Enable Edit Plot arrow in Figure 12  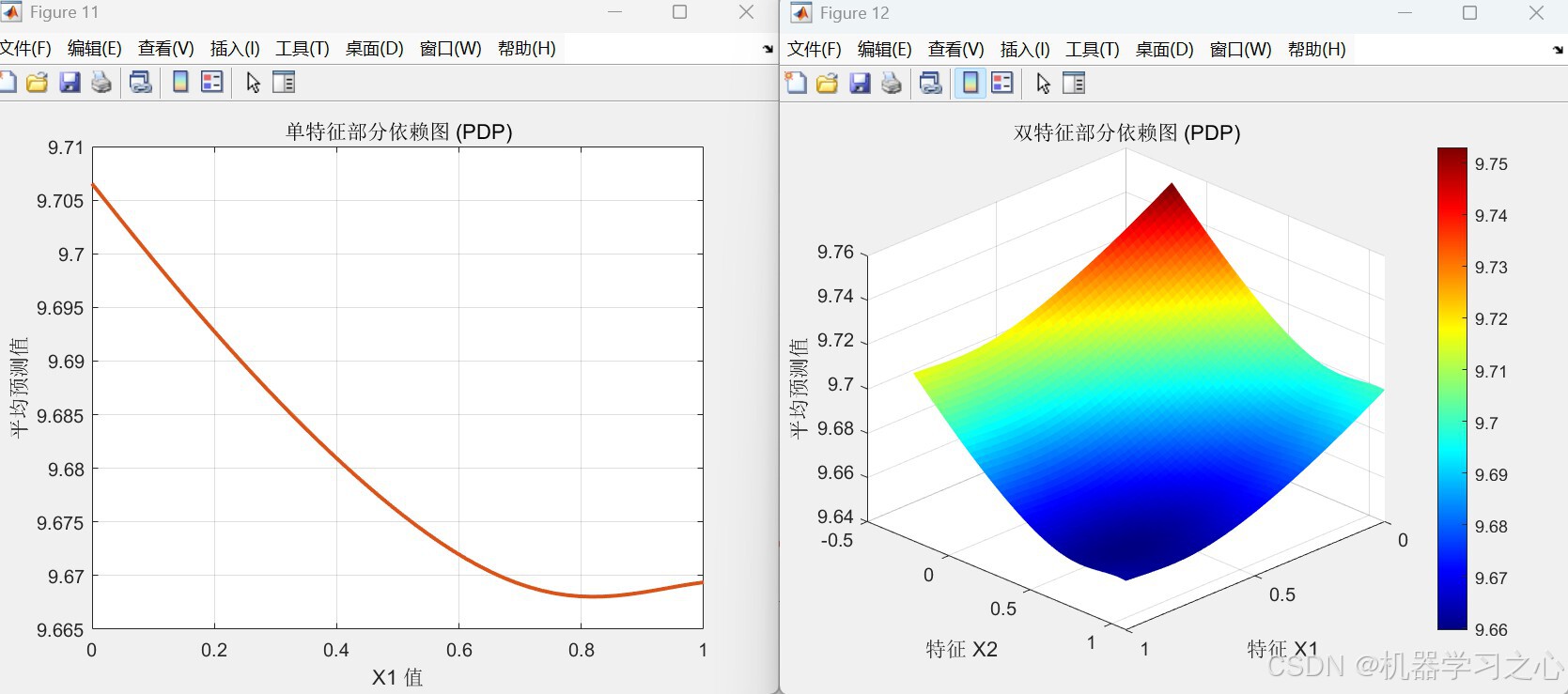(1043, 84)
